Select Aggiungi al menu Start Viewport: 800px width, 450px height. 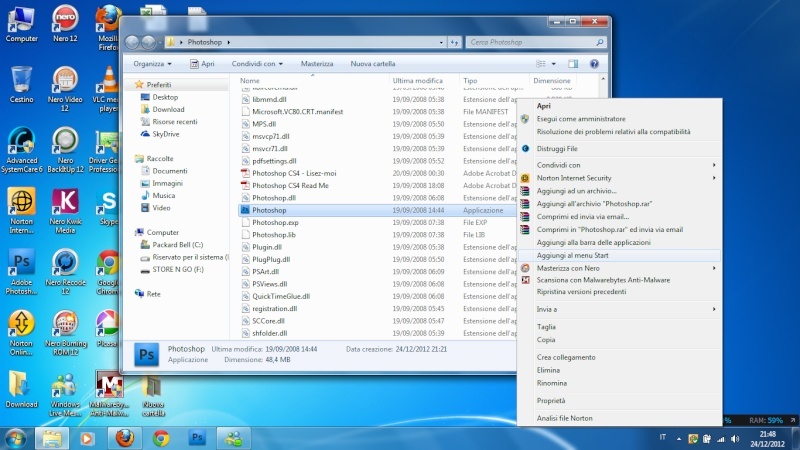pos(619,255)
